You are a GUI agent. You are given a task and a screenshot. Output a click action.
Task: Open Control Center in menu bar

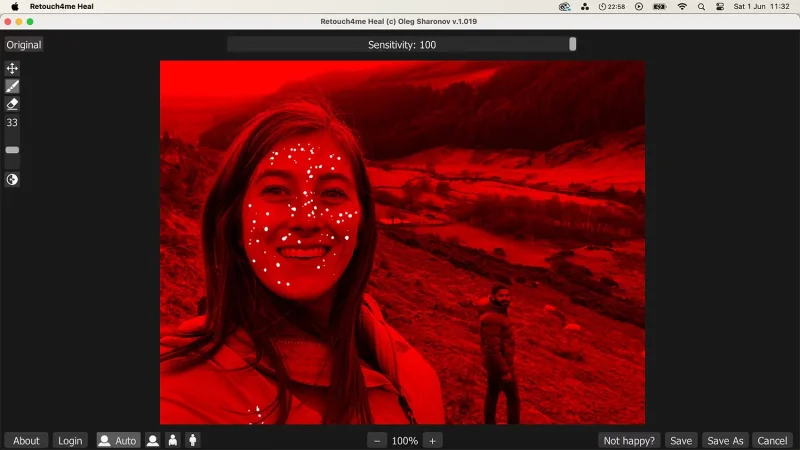(x=720, y=7)
